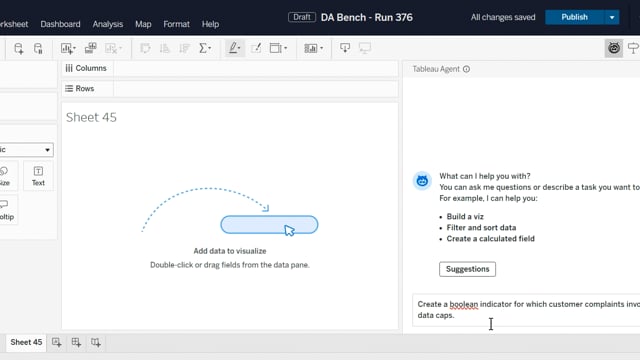Open the Worksheet menu

click(14, 24)
